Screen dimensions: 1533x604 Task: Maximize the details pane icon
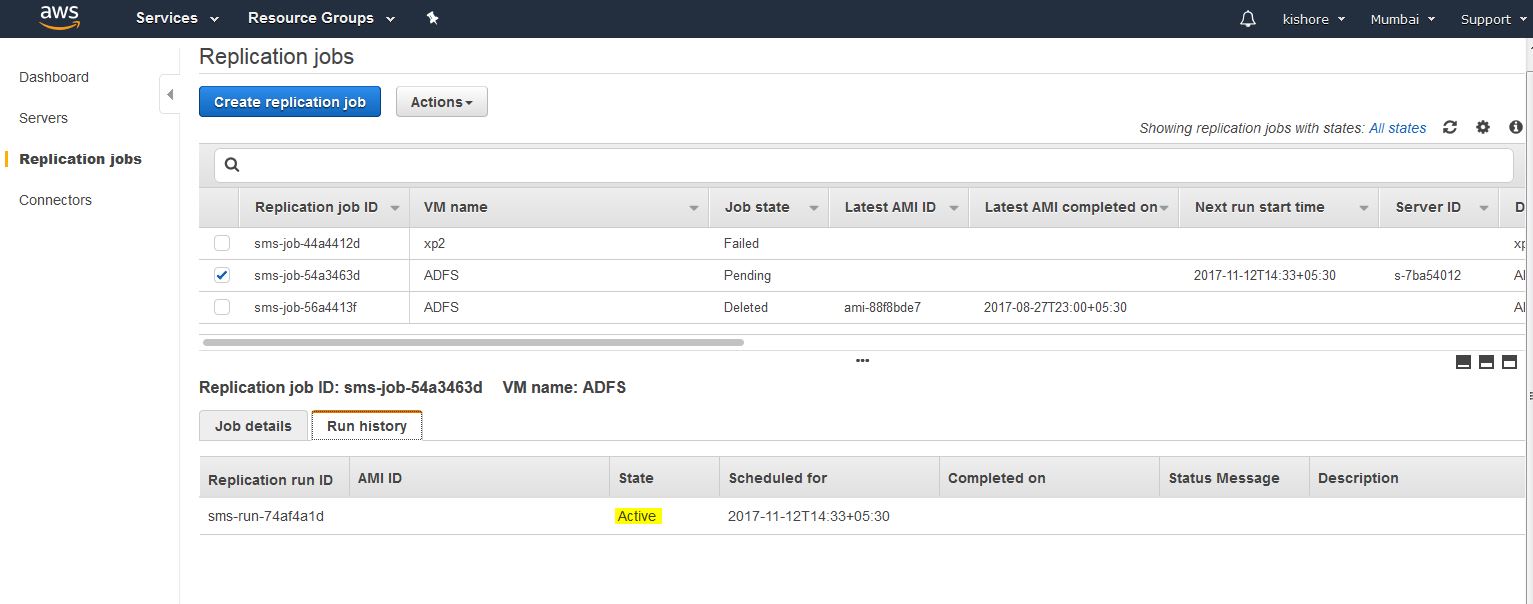1509,362
